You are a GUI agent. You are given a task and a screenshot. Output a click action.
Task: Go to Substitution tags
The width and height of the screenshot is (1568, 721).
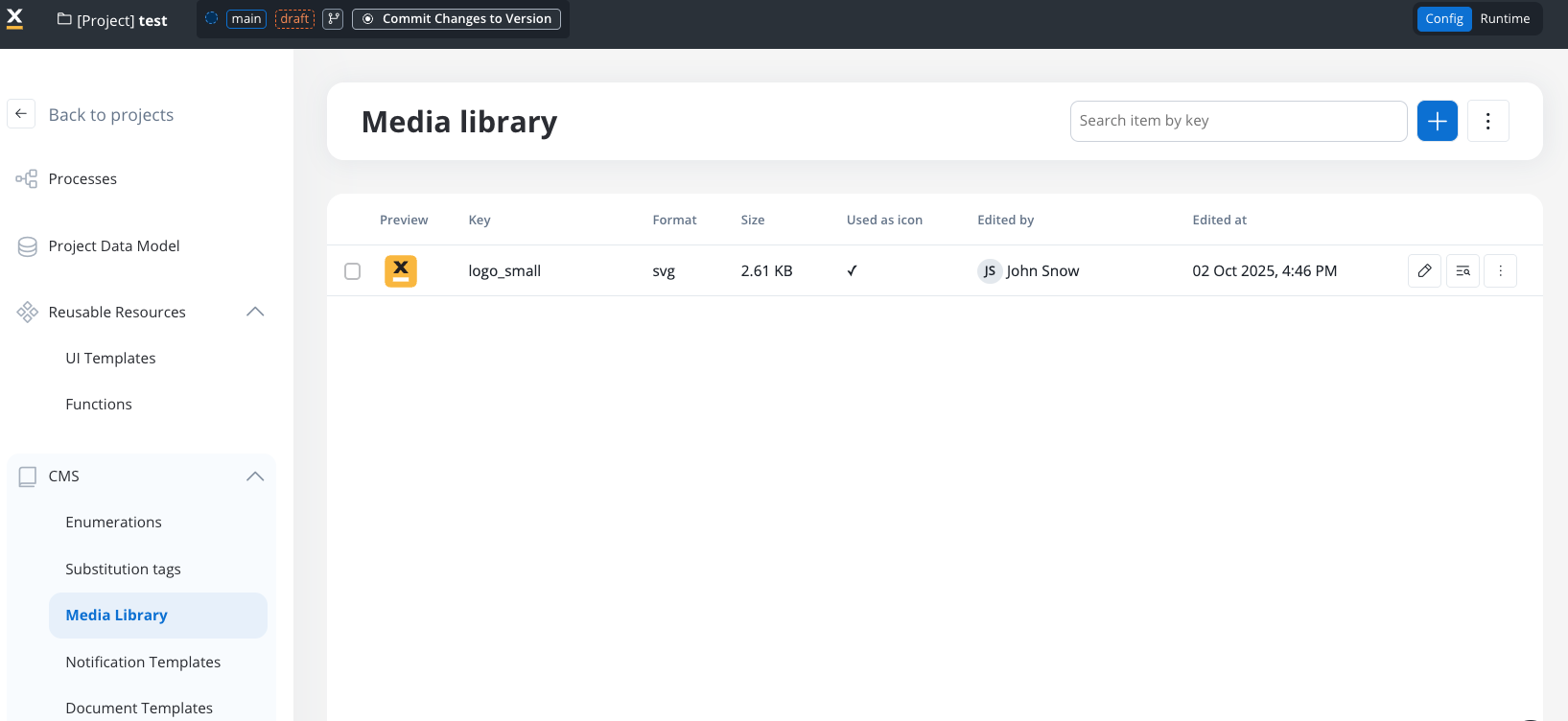(123, 570)
